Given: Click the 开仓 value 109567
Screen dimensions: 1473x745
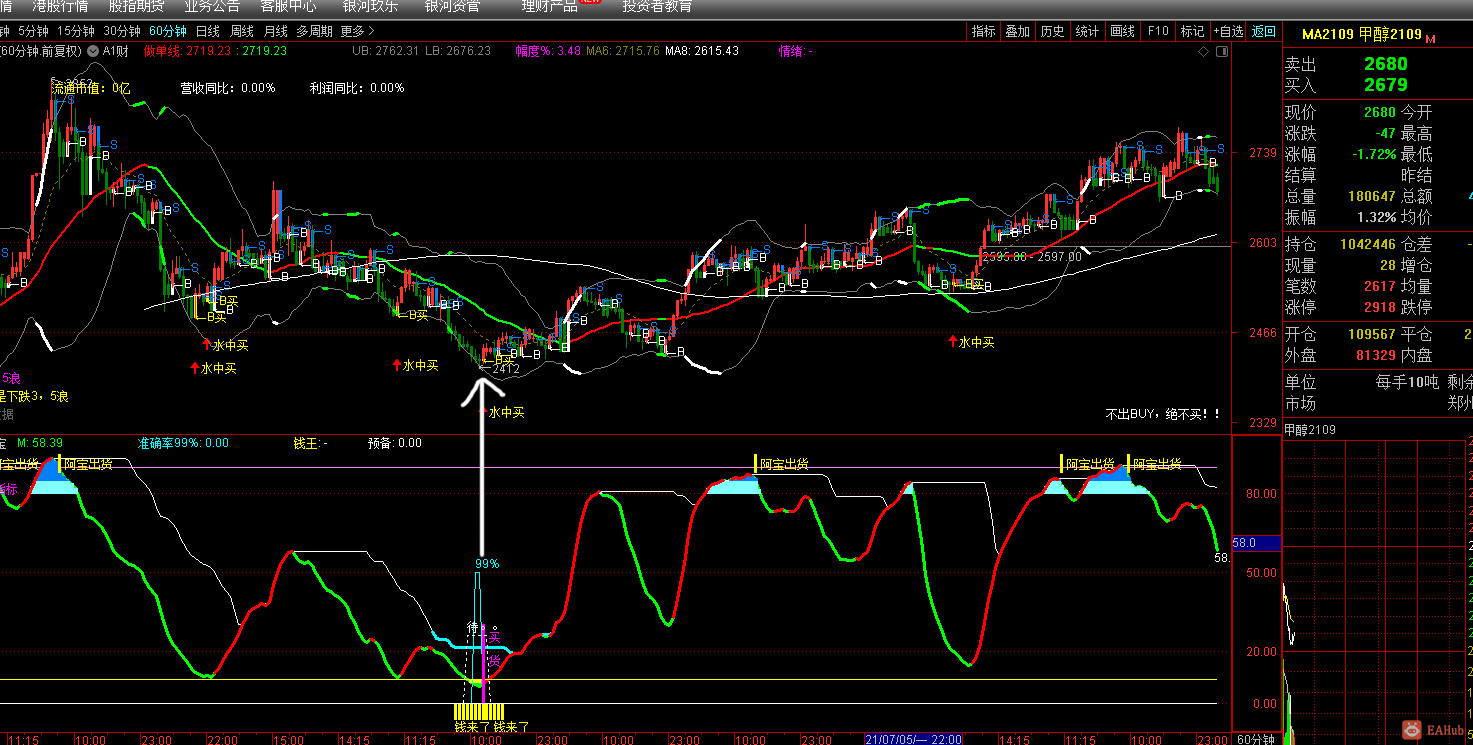Looking at the screenshot, I should [1372, 334].
